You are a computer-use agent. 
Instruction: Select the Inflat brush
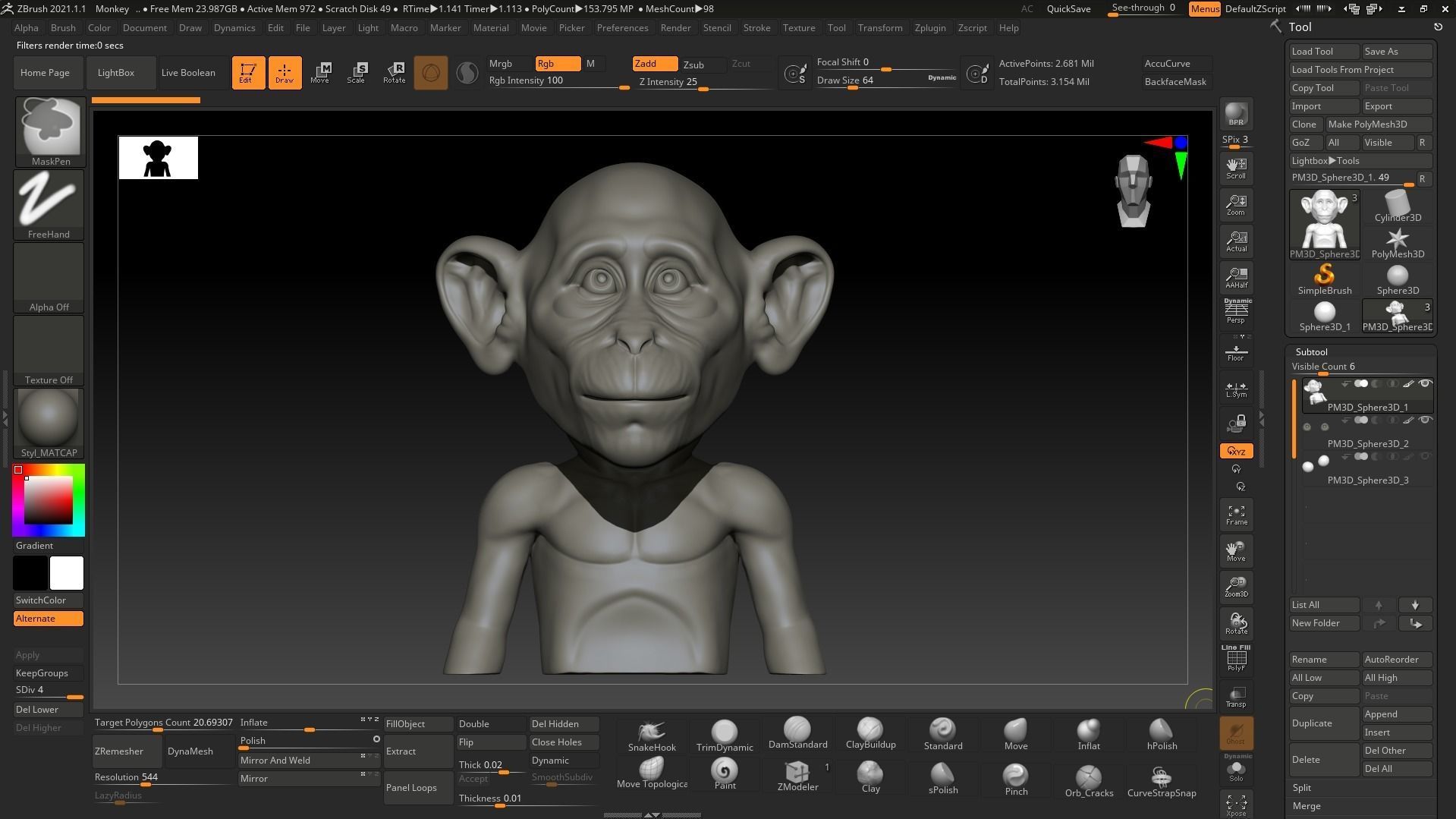pyautogui.click(x=1089, y=736)
